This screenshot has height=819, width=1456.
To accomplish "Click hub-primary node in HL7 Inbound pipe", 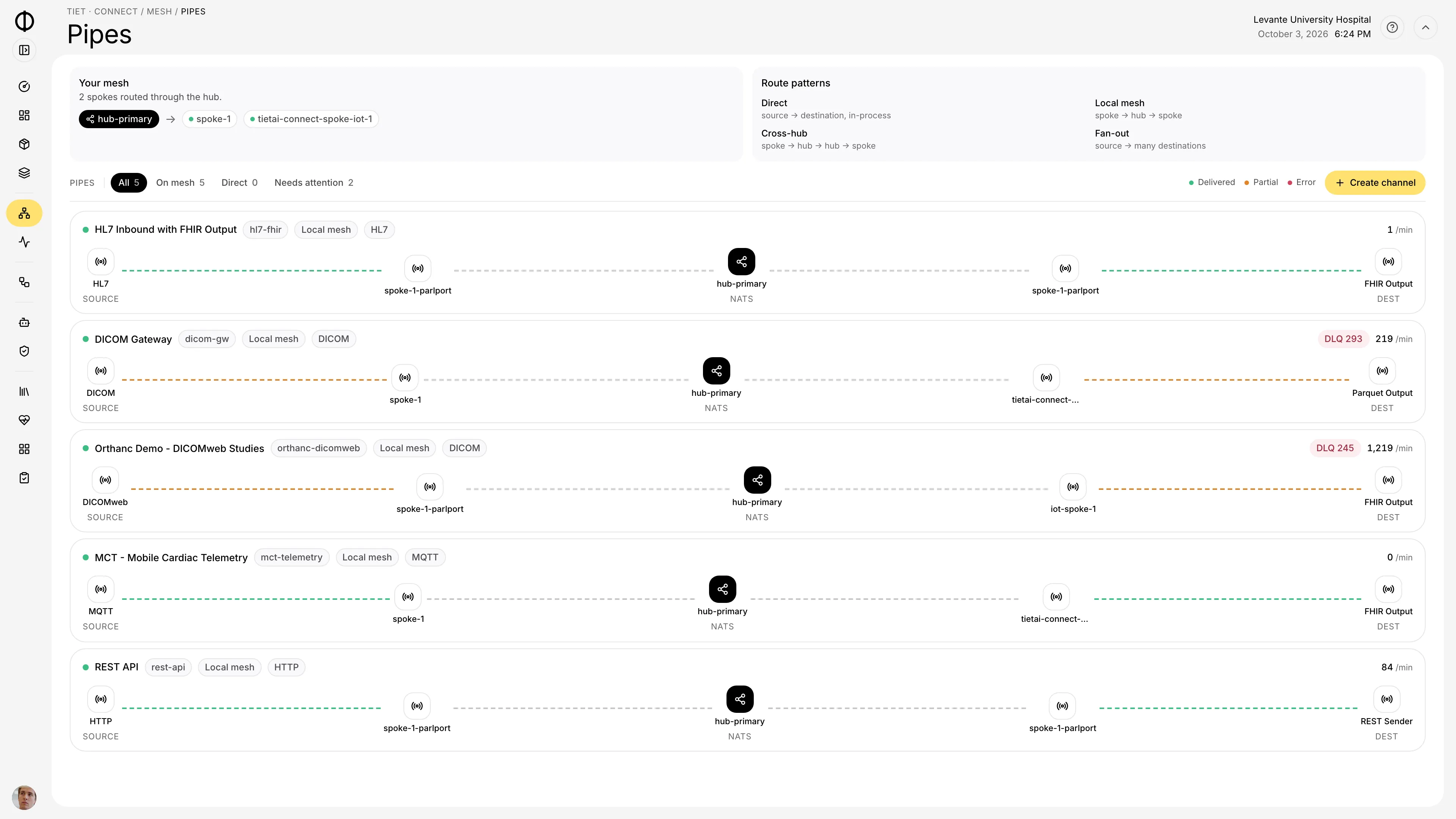I will click(742, 262).
